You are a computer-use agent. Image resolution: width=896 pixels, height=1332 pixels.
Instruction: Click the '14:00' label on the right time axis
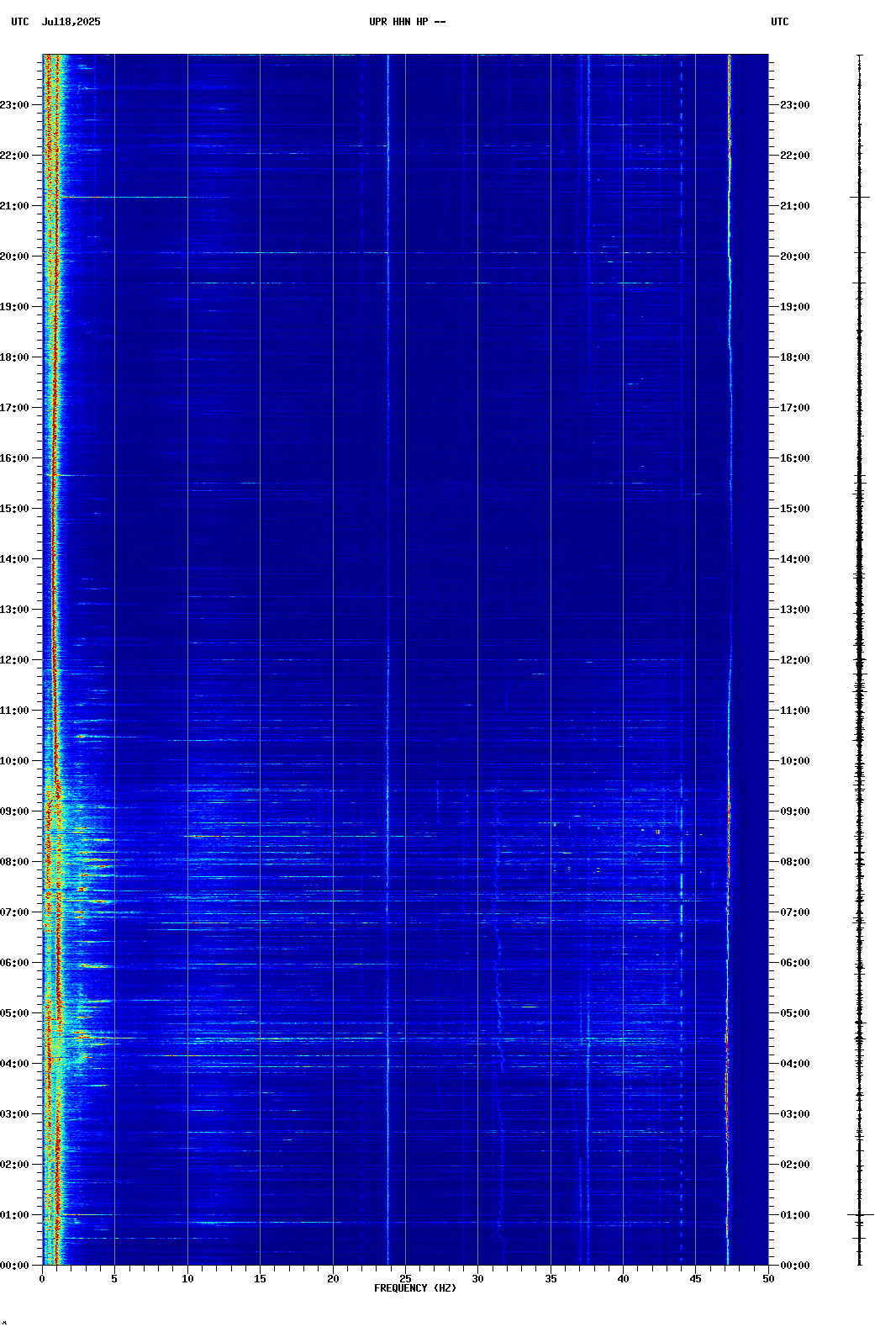[x=795, y=559]
